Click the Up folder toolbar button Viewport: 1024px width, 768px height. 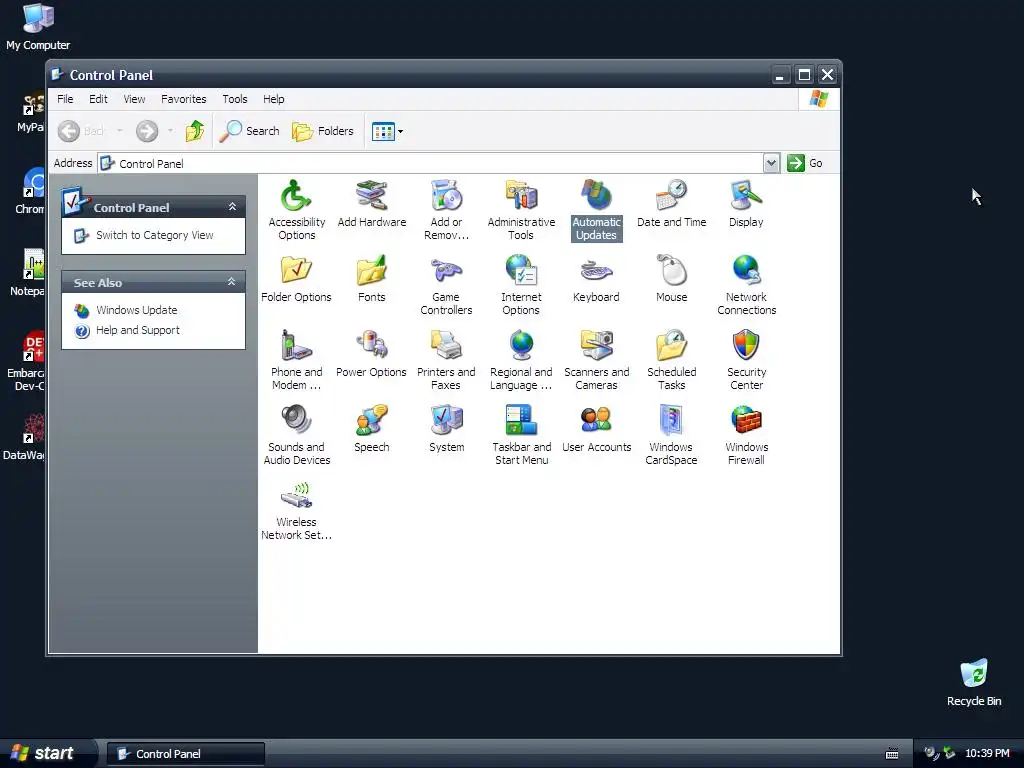(x=195, y=131)
